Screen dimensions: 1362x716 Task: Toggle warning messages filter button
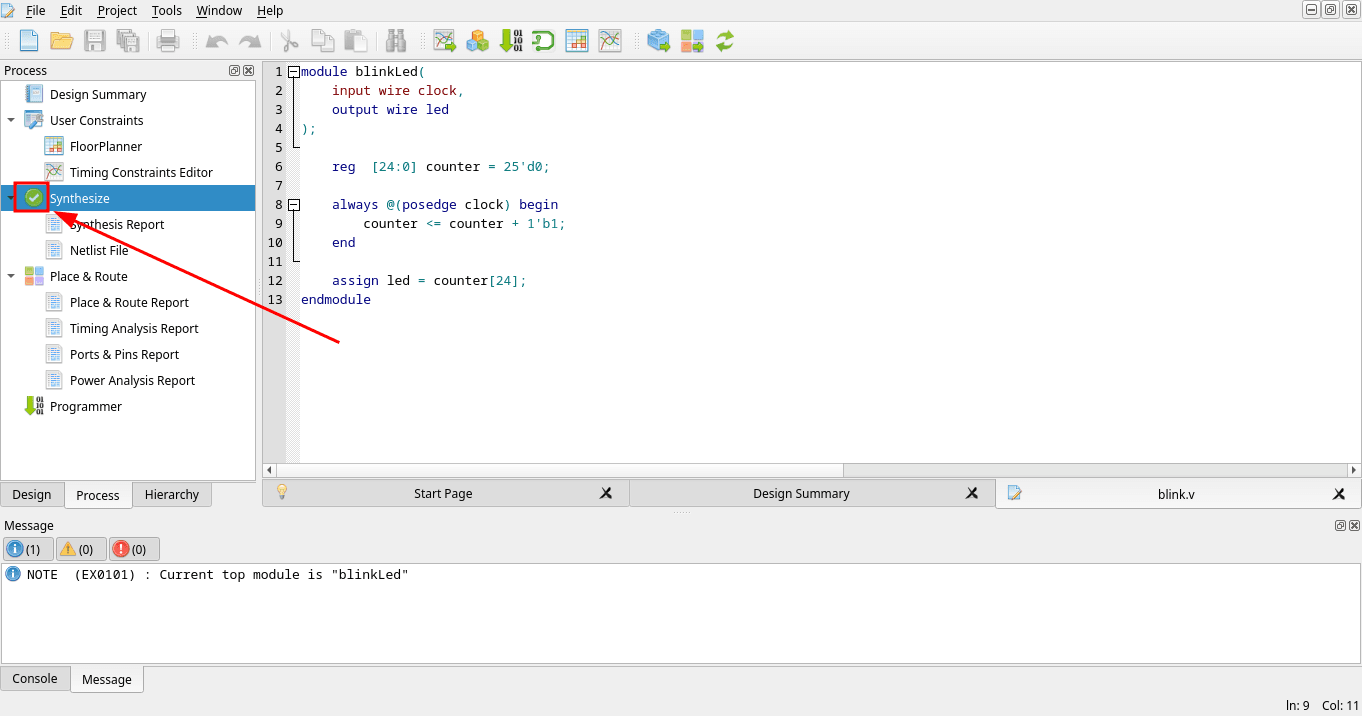point(80,549)
